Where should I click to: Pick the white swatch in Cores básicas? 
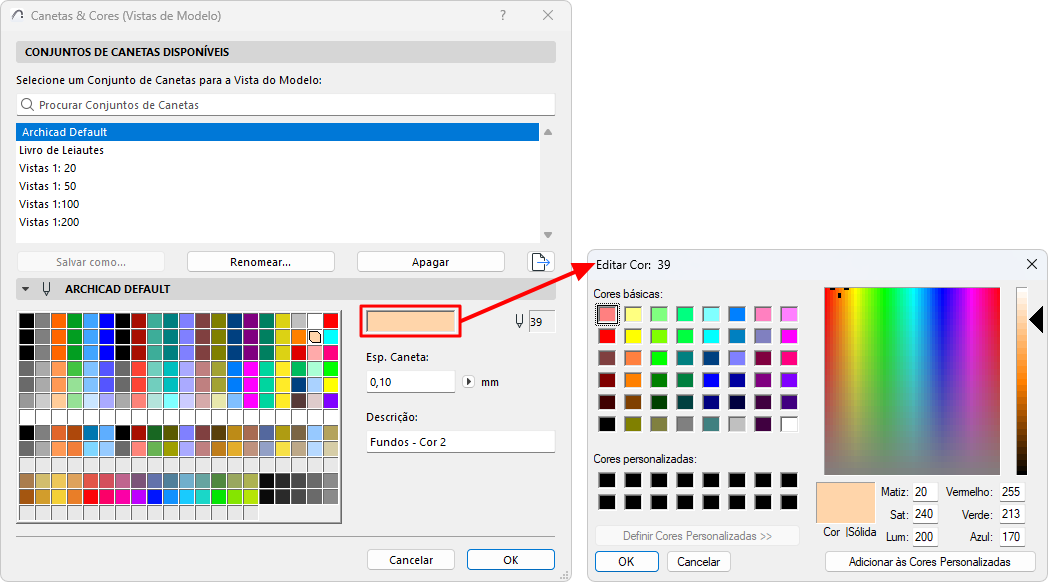(788, 424)
